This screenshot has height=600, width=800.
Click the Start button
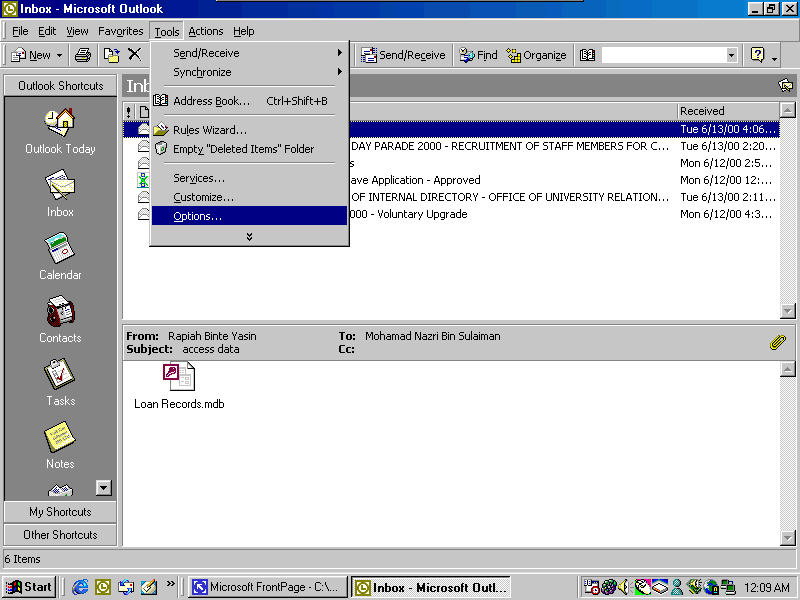pyautogui.click(x=29, y=587)
